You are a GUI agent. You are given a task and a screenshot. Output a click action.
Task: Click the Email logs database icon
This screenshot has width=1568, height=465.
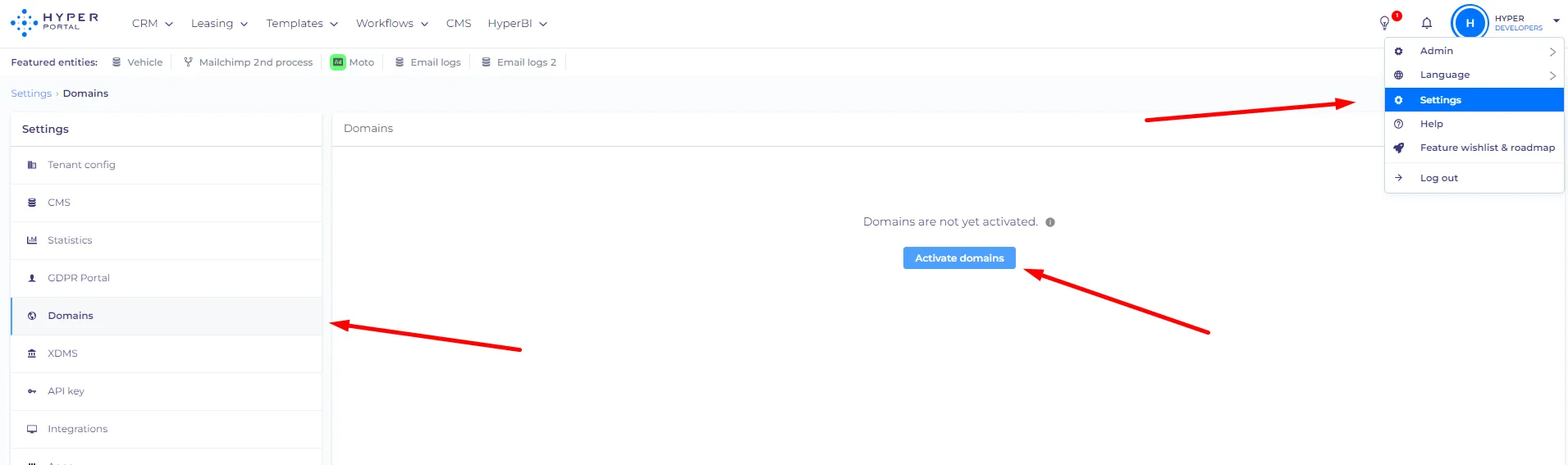point(400,62)
